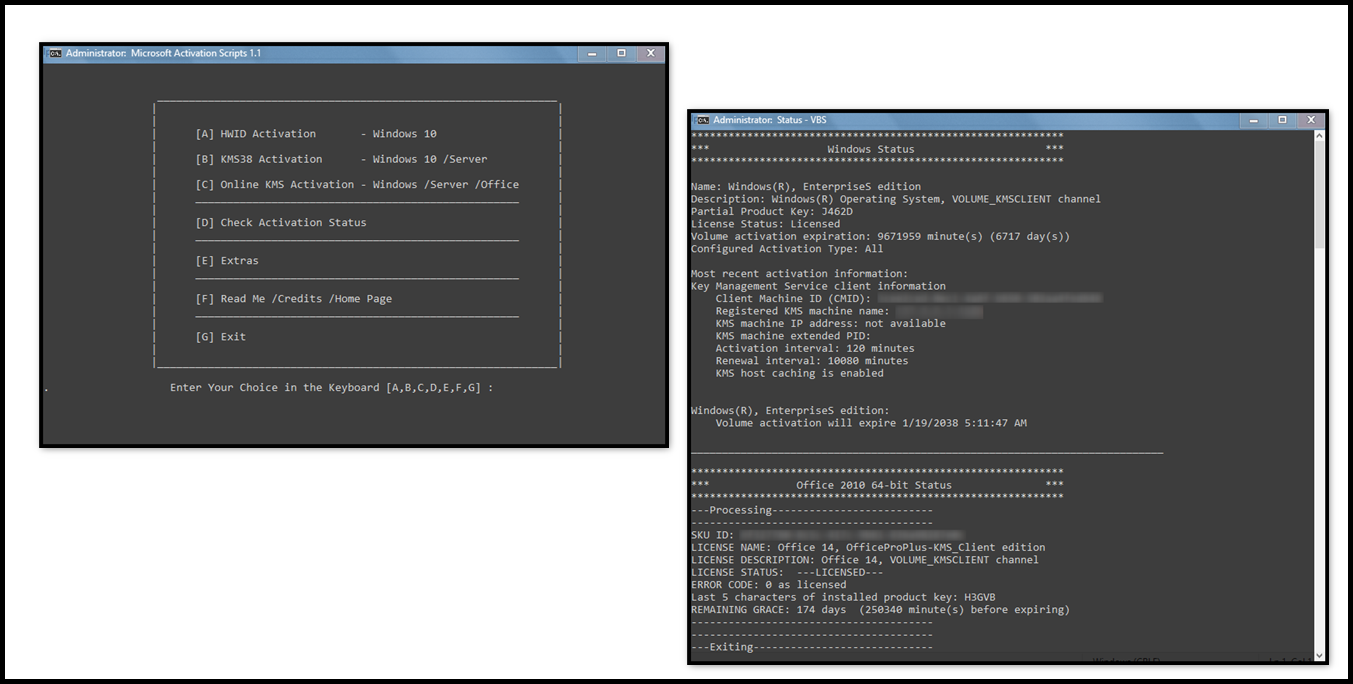
Task: Click the "LICENSE NAME: Office 14" line
Action: coord(868,547)
